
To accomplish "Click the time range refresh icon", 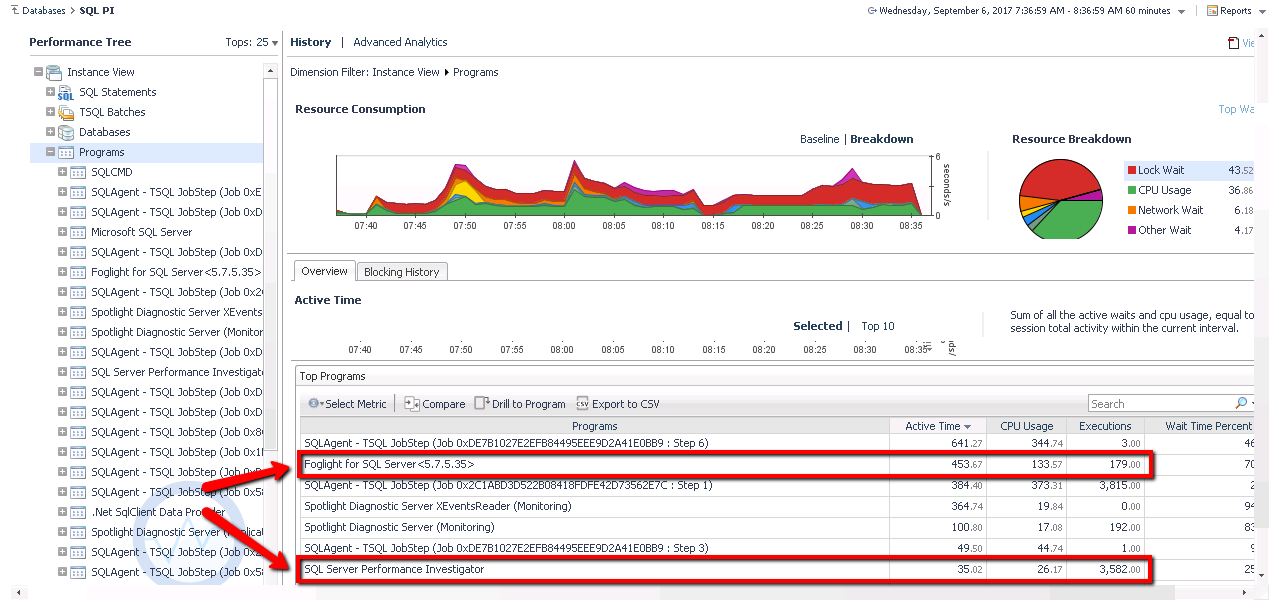I will pos(872,10).
